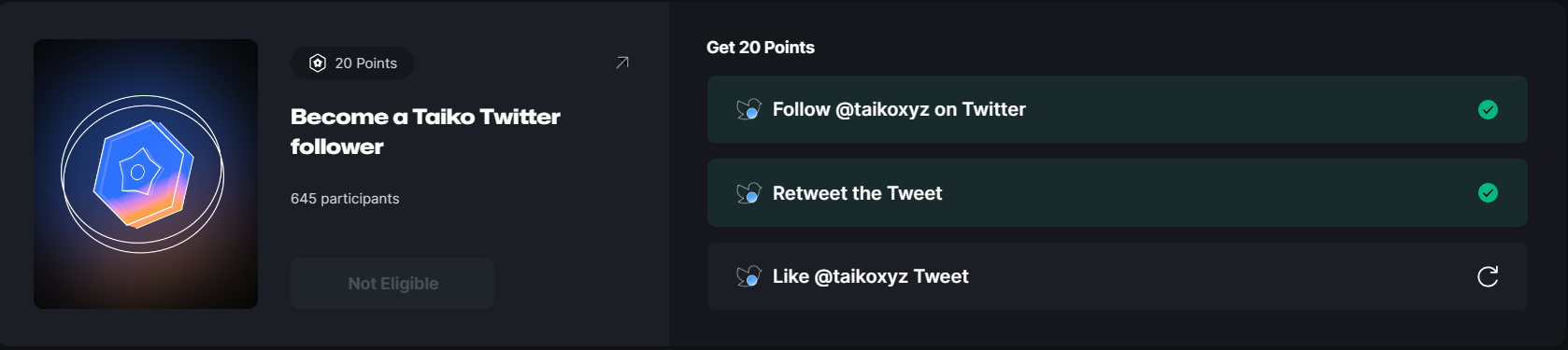Open the Follow @taikoxyz on Twitter task row
This screenshot has height=350, width=1568.
[x=1118, y=109]
